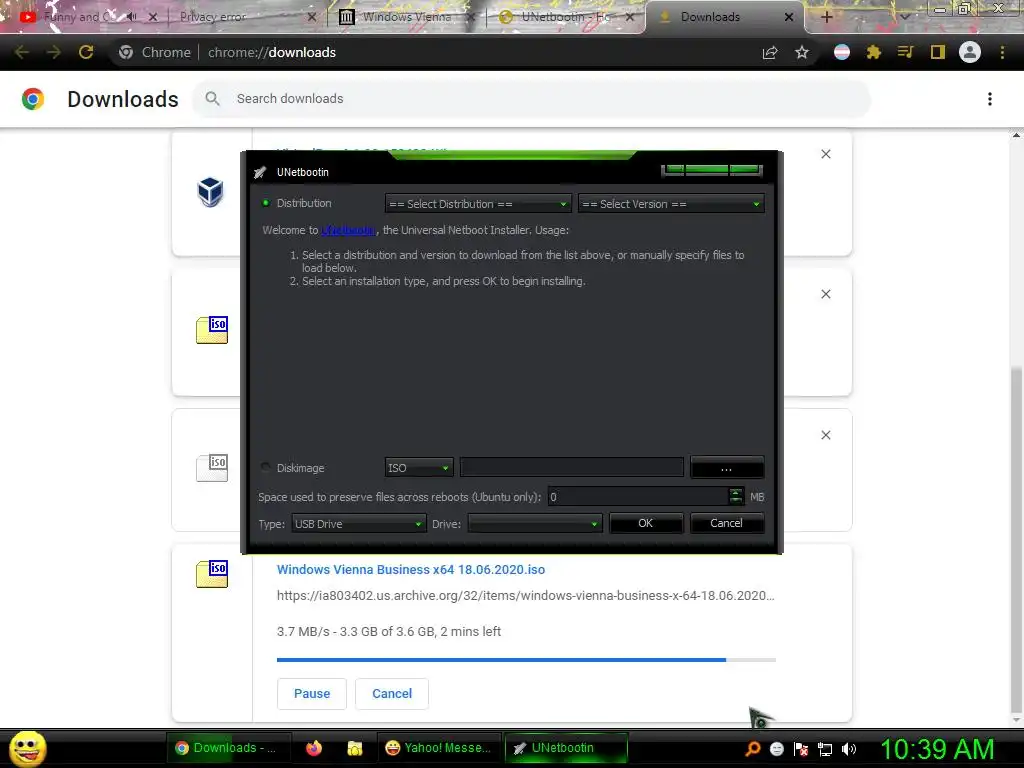Image resolution: width=1024 pixels, height=768 pixels.
Task: Click the Windows Vienna iso file icon
Action: pos(212,574)
